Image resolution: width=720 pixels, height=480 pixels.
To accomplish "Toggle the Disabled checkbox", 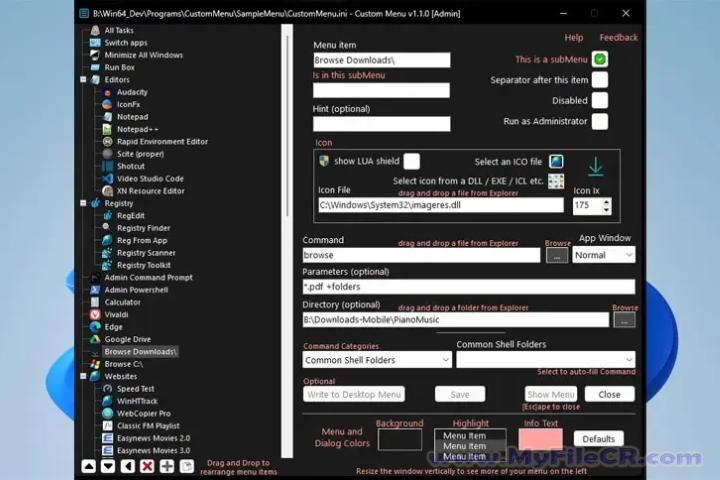I will point(600,101).
